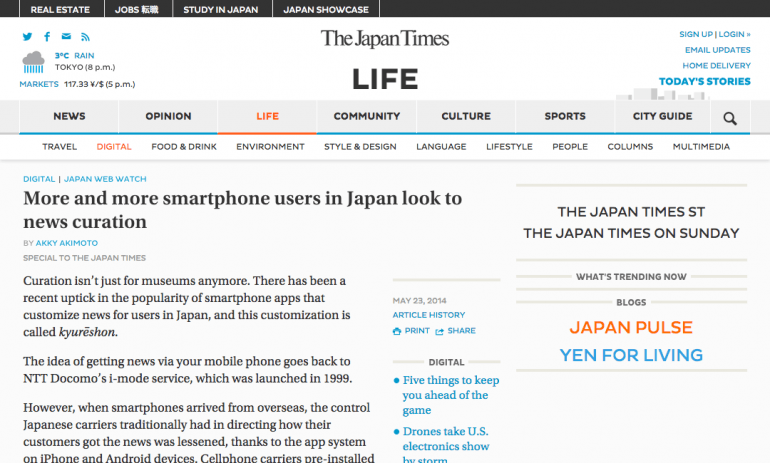Go to the CULTURE section
Image resolution: width=770 pixels, height=463 pixels.
click(x=466, y=116)
